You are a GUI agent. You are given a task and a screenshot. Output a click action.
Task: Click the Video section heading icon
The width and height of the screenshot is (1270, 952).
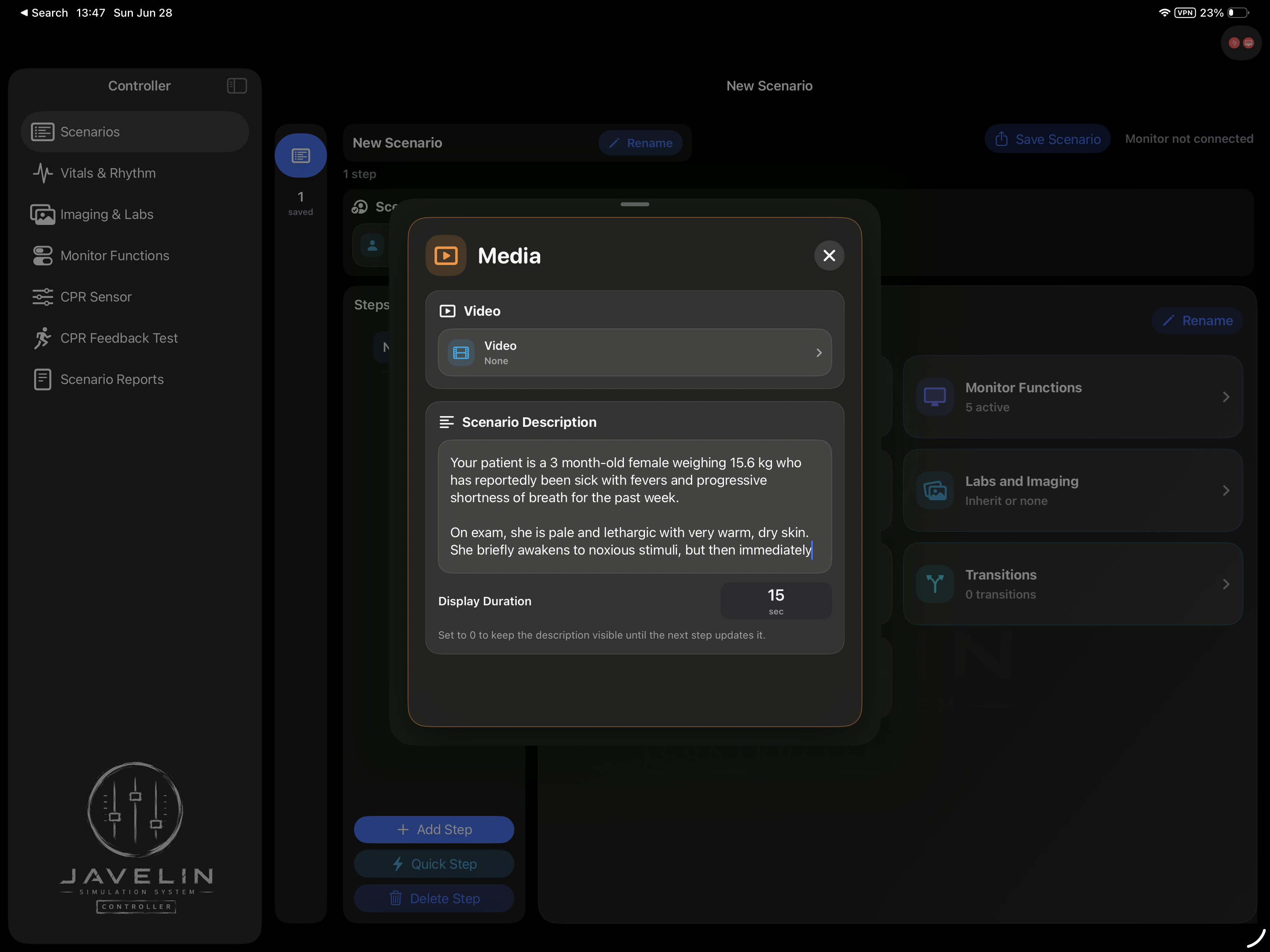click(446, 311)
